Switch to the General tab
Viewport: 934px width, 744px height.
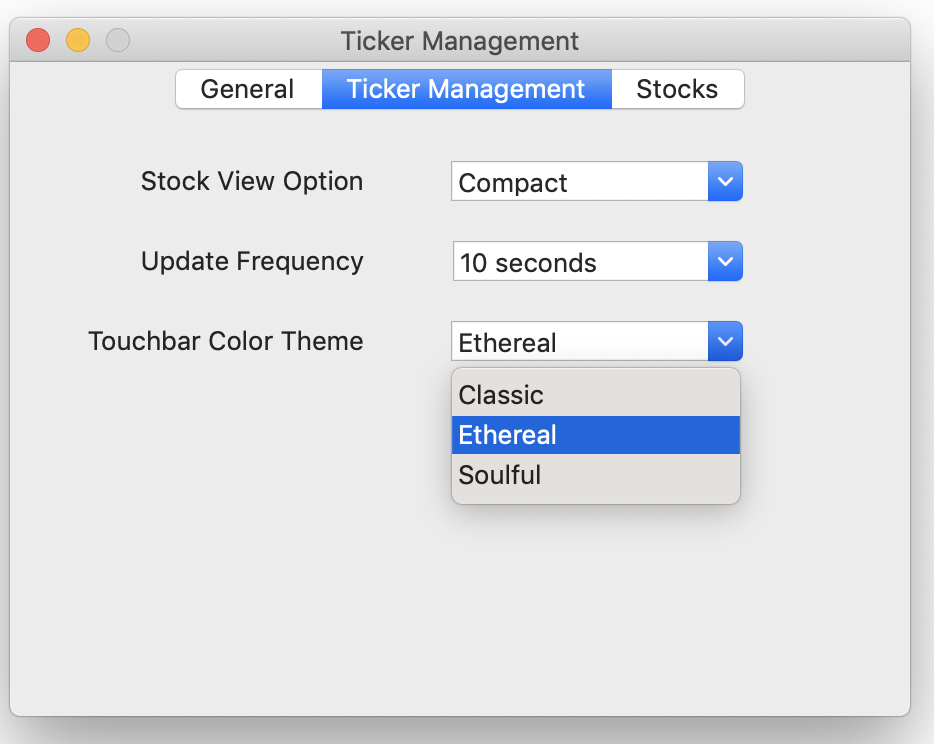(248, 89)
